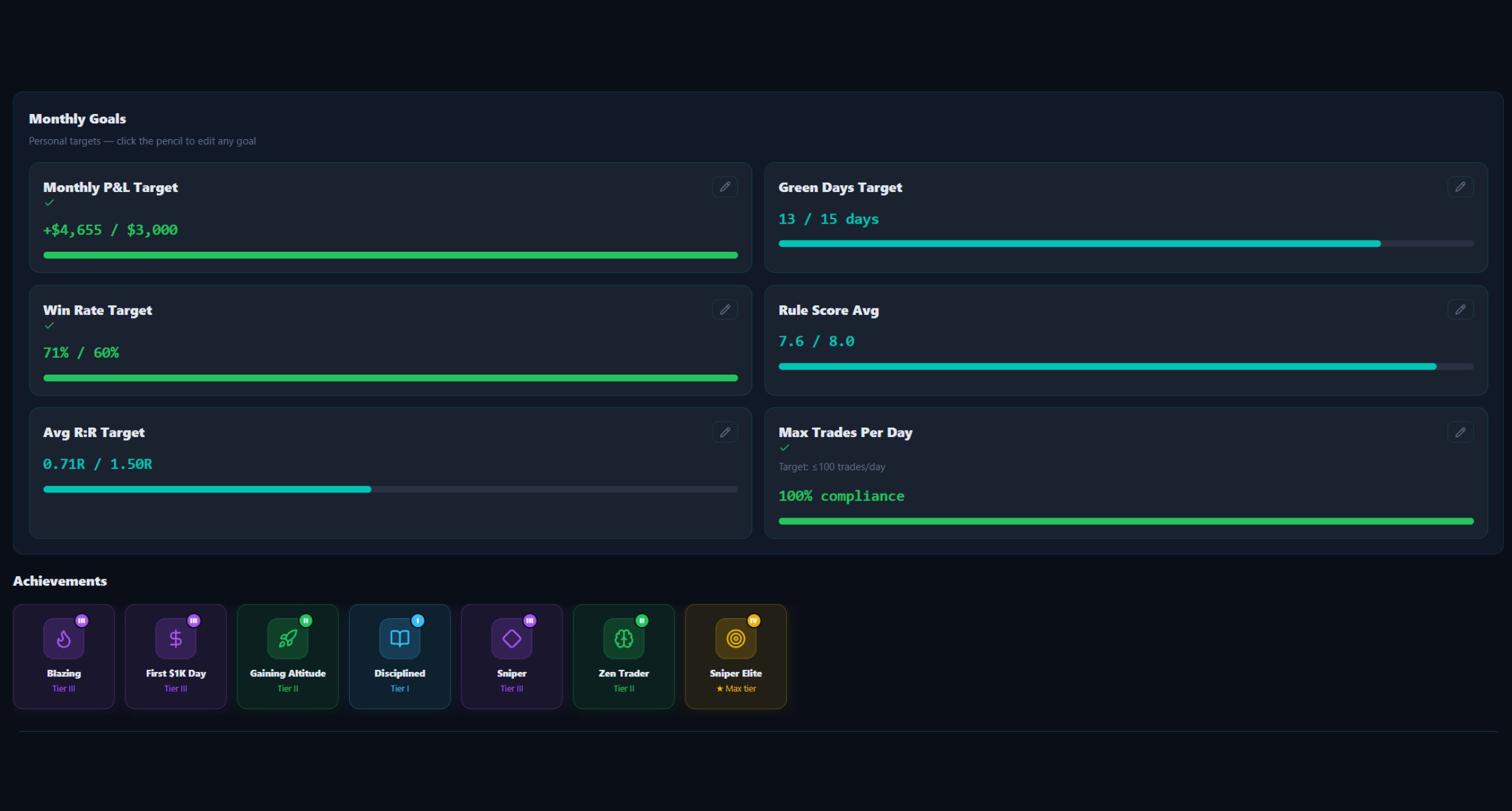Click tier II badge on Gaining Altitude
This screenshot has width=1512, height=811.
(306, 621)
